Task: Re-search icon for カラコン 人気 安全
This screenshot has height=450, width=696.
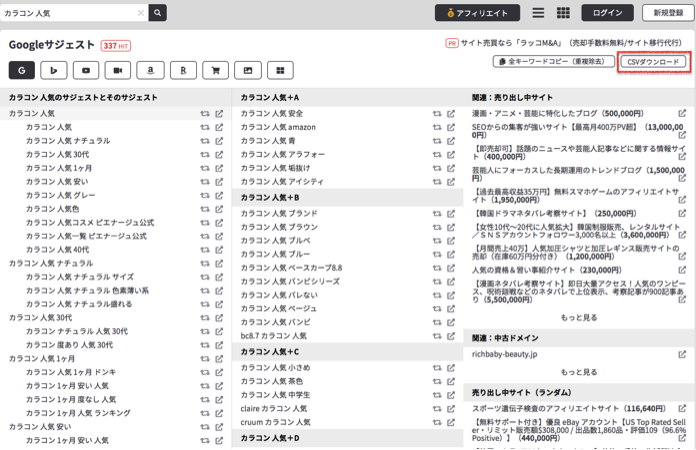Action: [437, 114]
